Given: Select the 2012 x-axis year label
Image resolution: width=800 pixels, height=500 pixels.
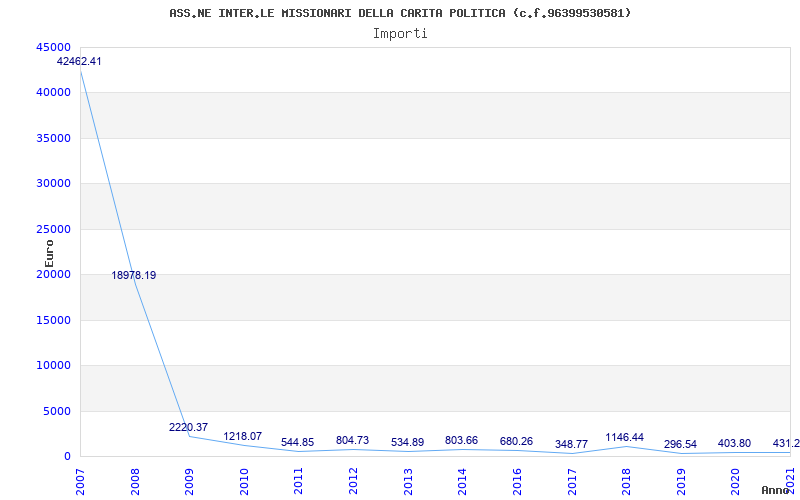Looking at the screenshot, I should click(353, 481).
